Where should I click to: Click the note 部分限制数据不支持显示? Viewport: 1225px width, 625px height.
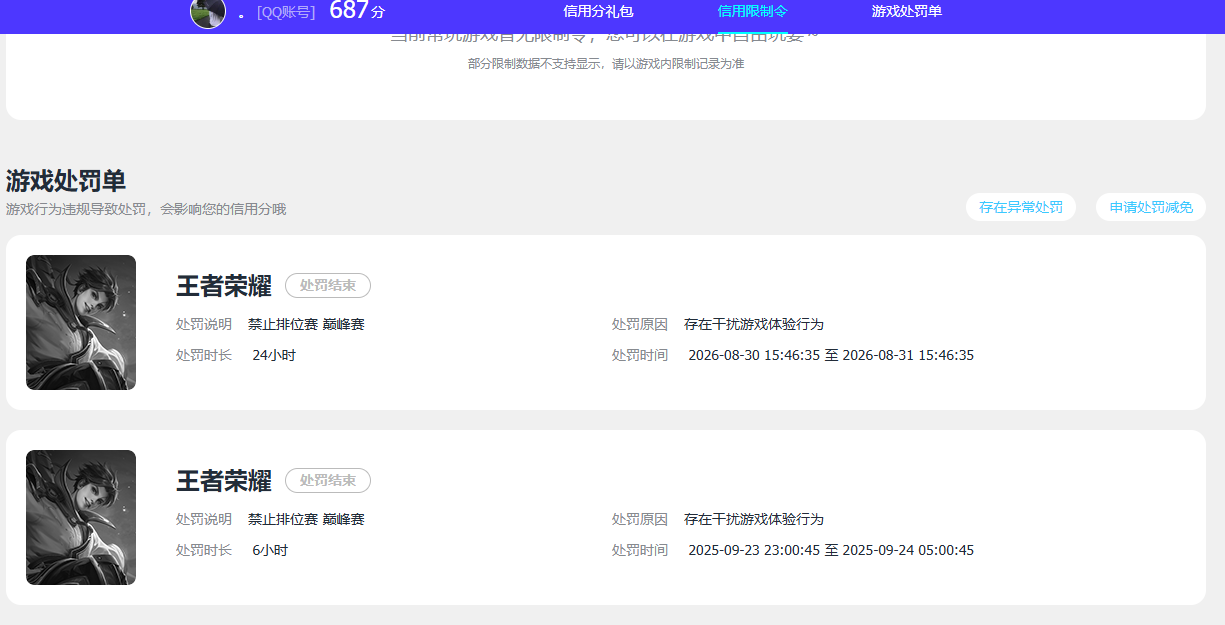click(606, 64)
